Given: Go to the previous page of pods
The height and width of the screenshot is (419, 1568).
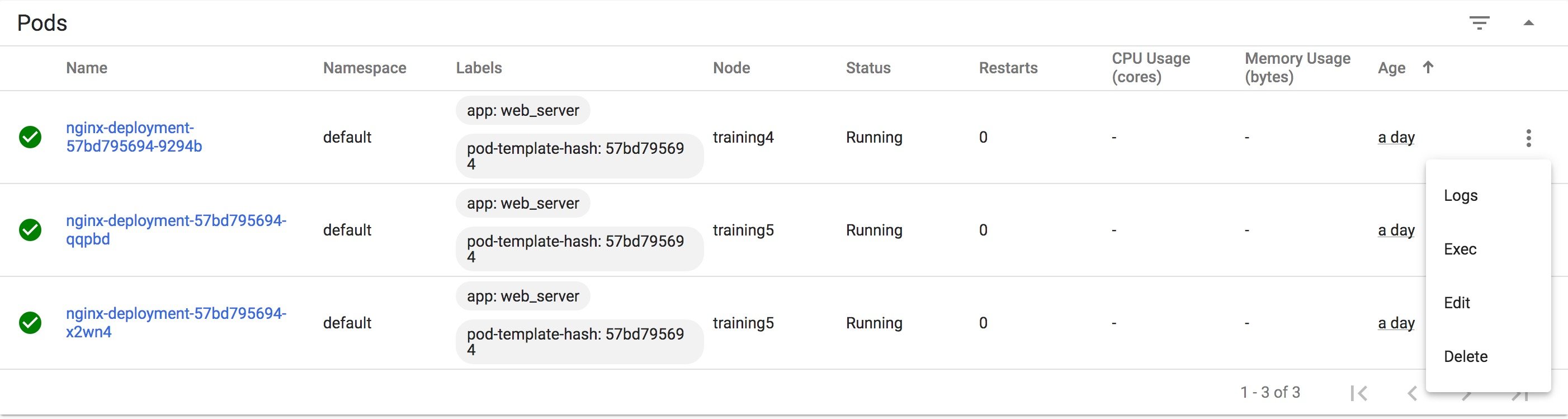Looking at the screenshot, I should tap(1412, 393).
